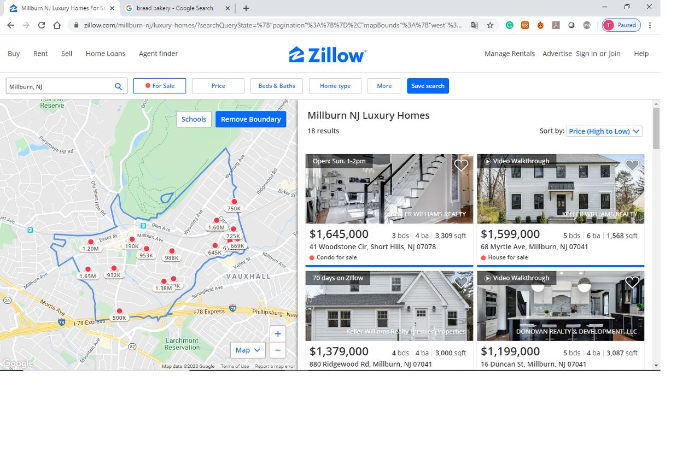Bookmark this page with the star icon
This screenshot has height=452, width=700.
(490, 25)
